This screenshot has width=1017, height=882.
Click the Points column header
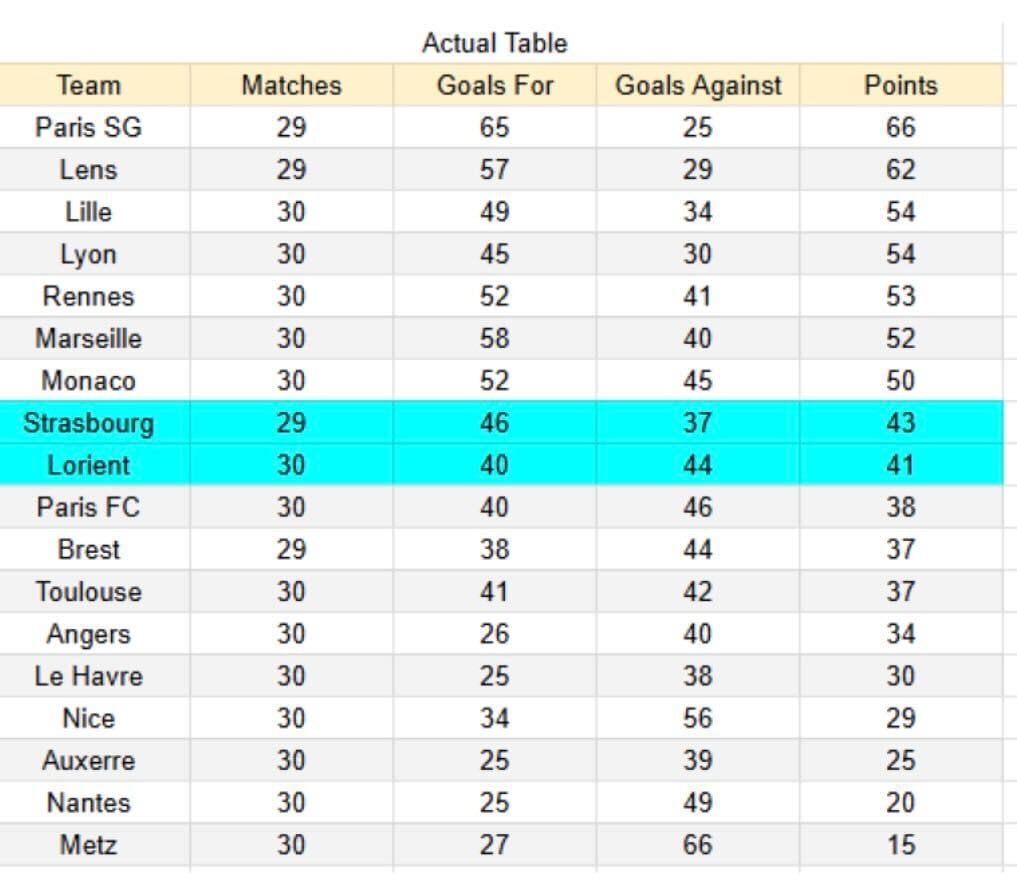pyautogui.click(x=901, y=85)
